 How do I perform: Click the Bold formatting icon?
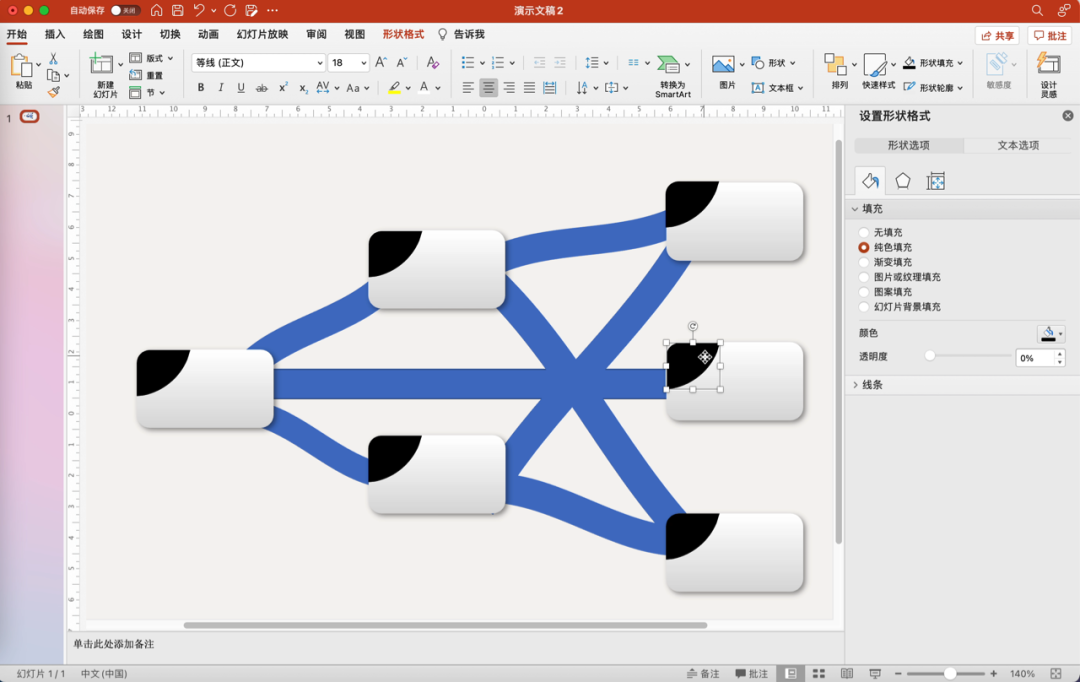(x=201, y=88)
